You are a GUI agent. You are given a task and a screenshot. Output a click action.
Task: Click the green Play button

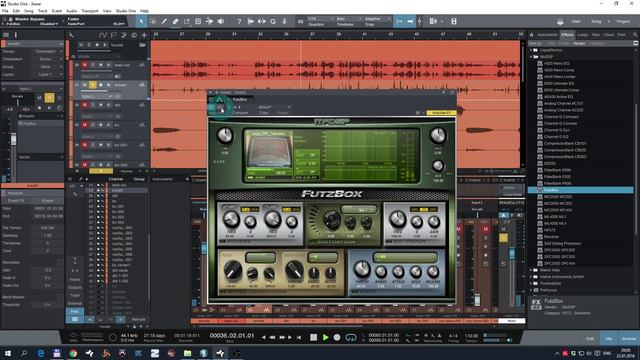point(325,338)
